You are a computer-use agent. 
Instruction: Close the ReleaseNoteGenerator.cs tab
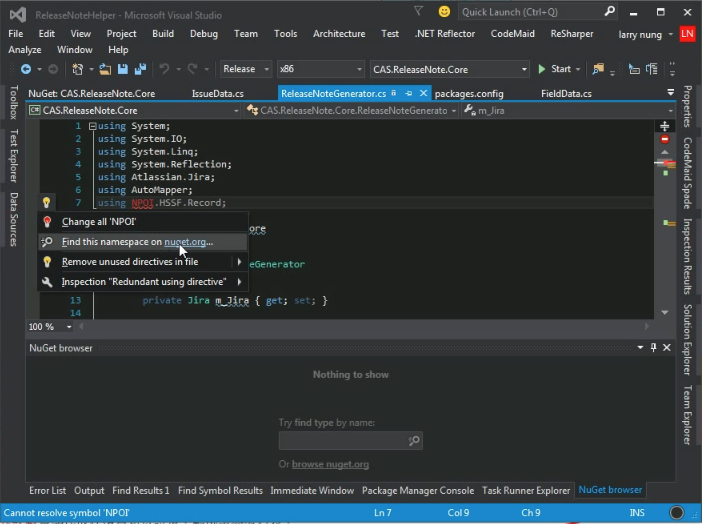pyautogui.click(x=423, y=93)
